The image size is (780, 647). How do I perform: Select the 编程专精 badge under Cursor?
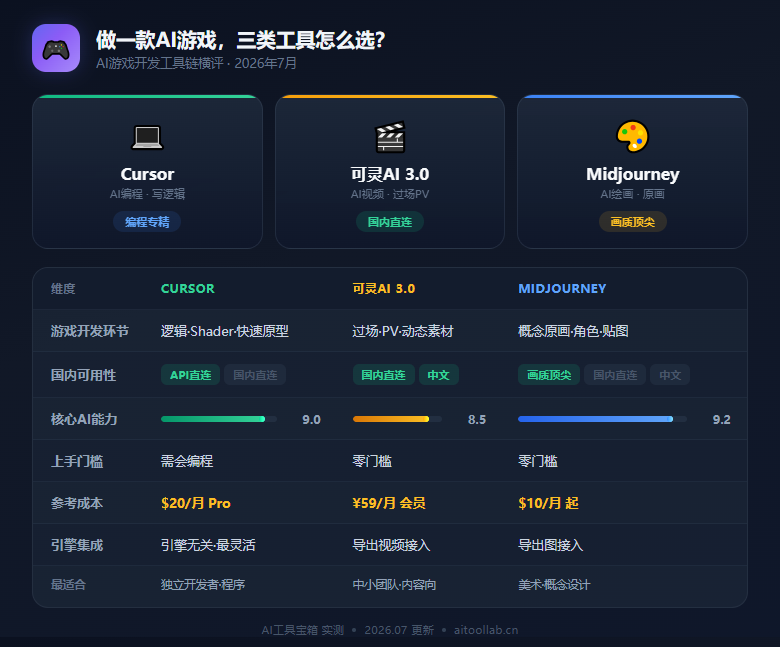[147, 222]
